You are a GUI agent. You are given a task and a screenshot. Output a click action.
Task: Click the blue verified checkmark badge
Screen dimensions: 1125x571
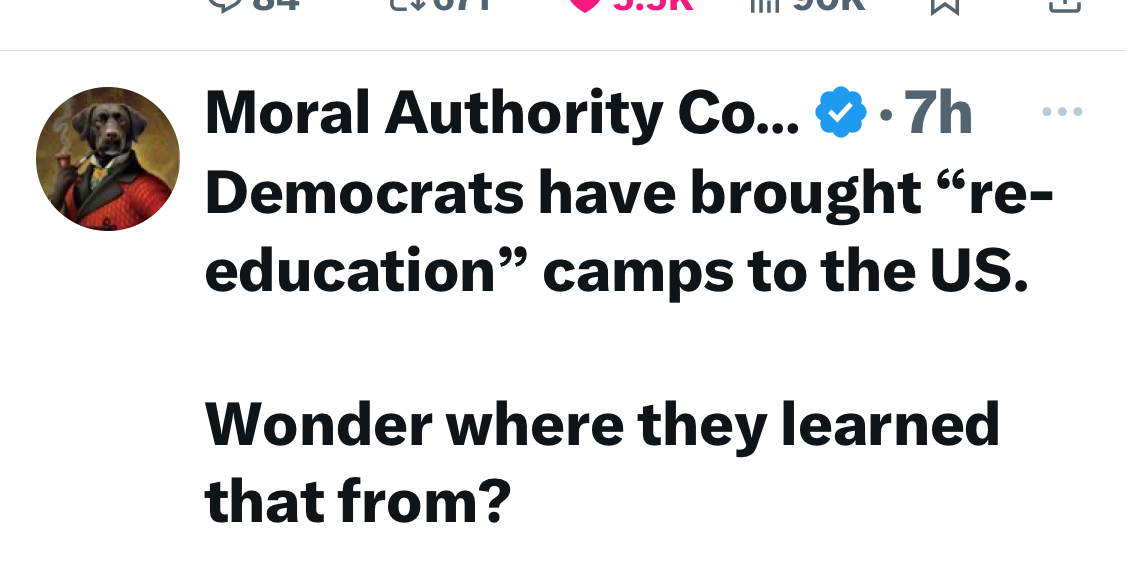click(x=841, y=112)
